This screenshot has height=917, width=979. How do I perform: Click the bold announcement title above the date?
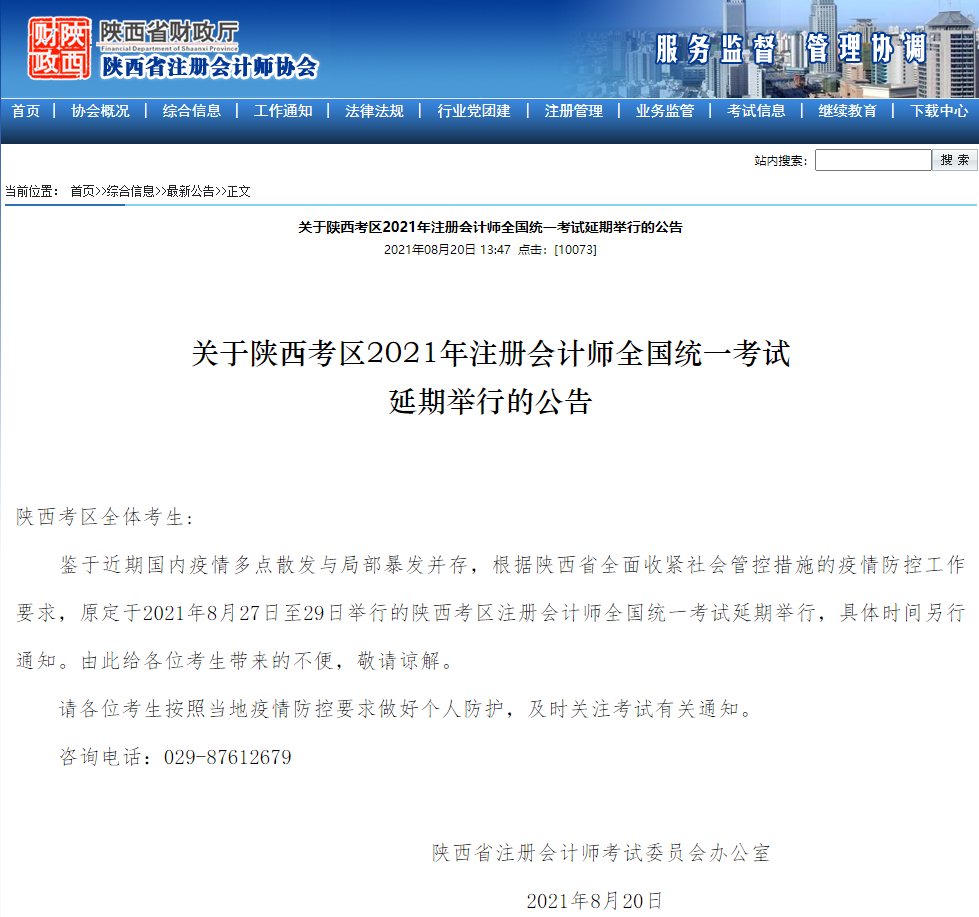tap(490, 228)
